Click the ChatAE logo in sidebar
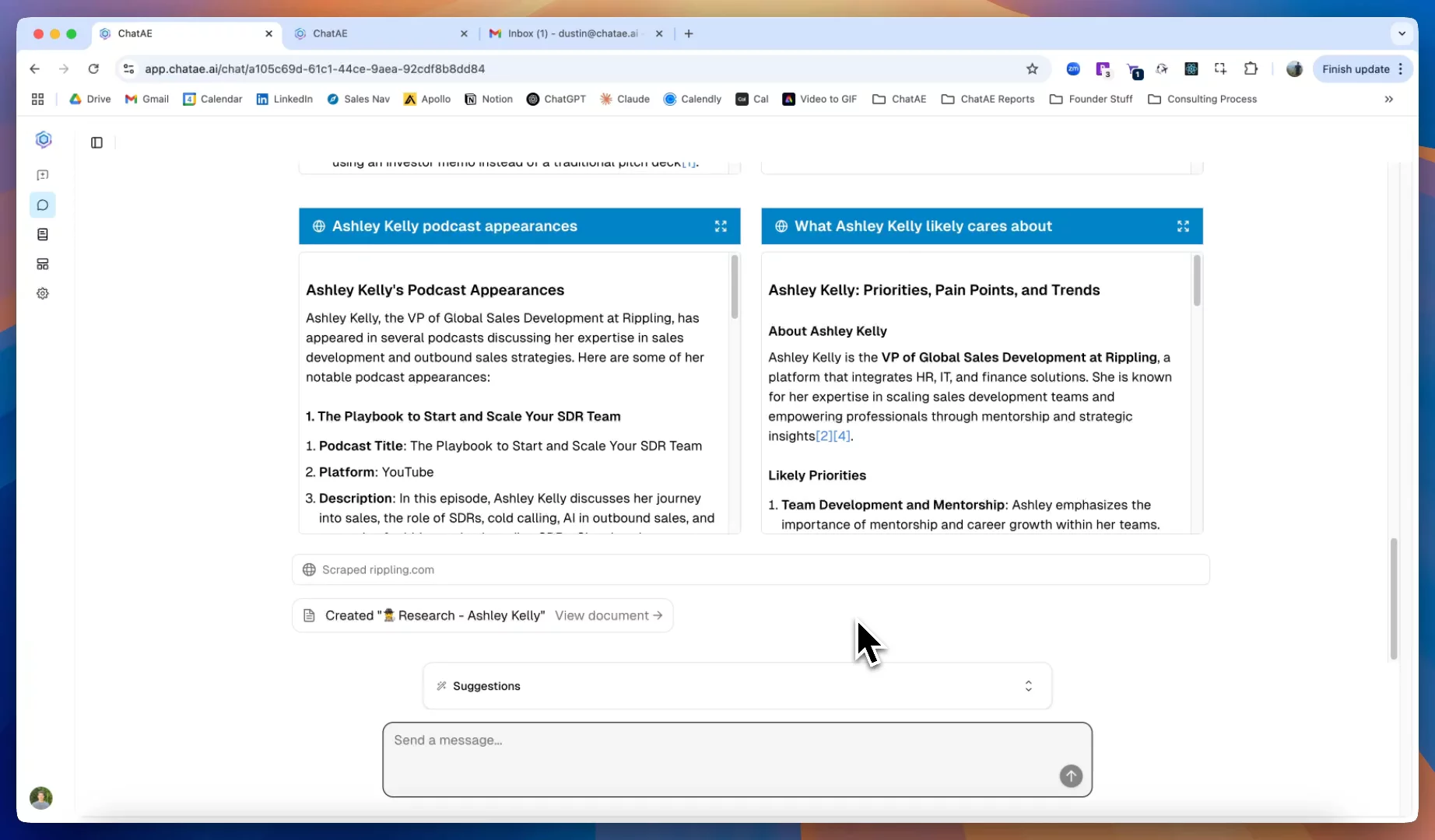 click(44, 139)
